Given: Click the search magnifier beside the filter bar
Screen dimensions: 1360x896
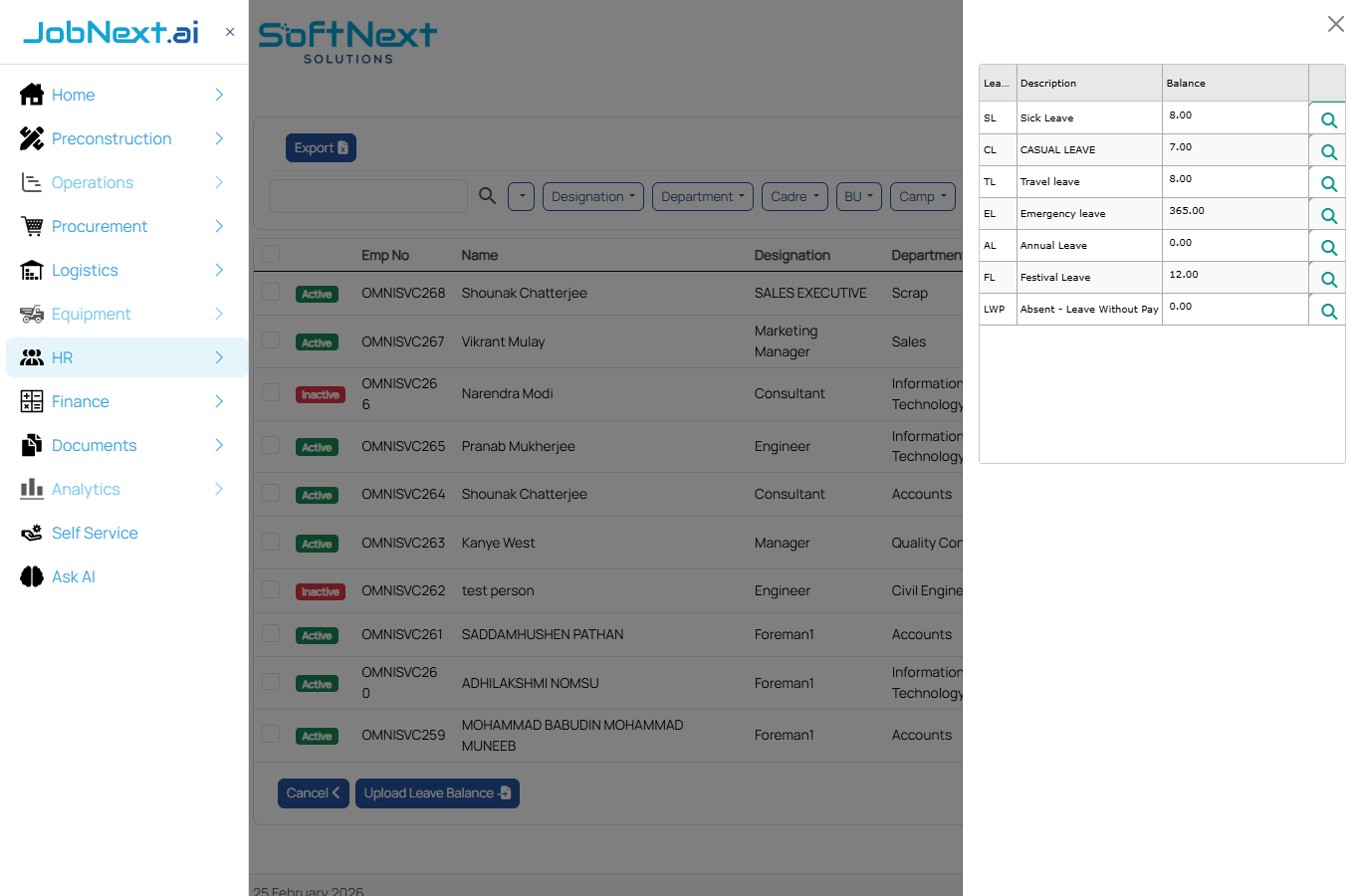Looking at the screenshot, I should coord(487,196).
